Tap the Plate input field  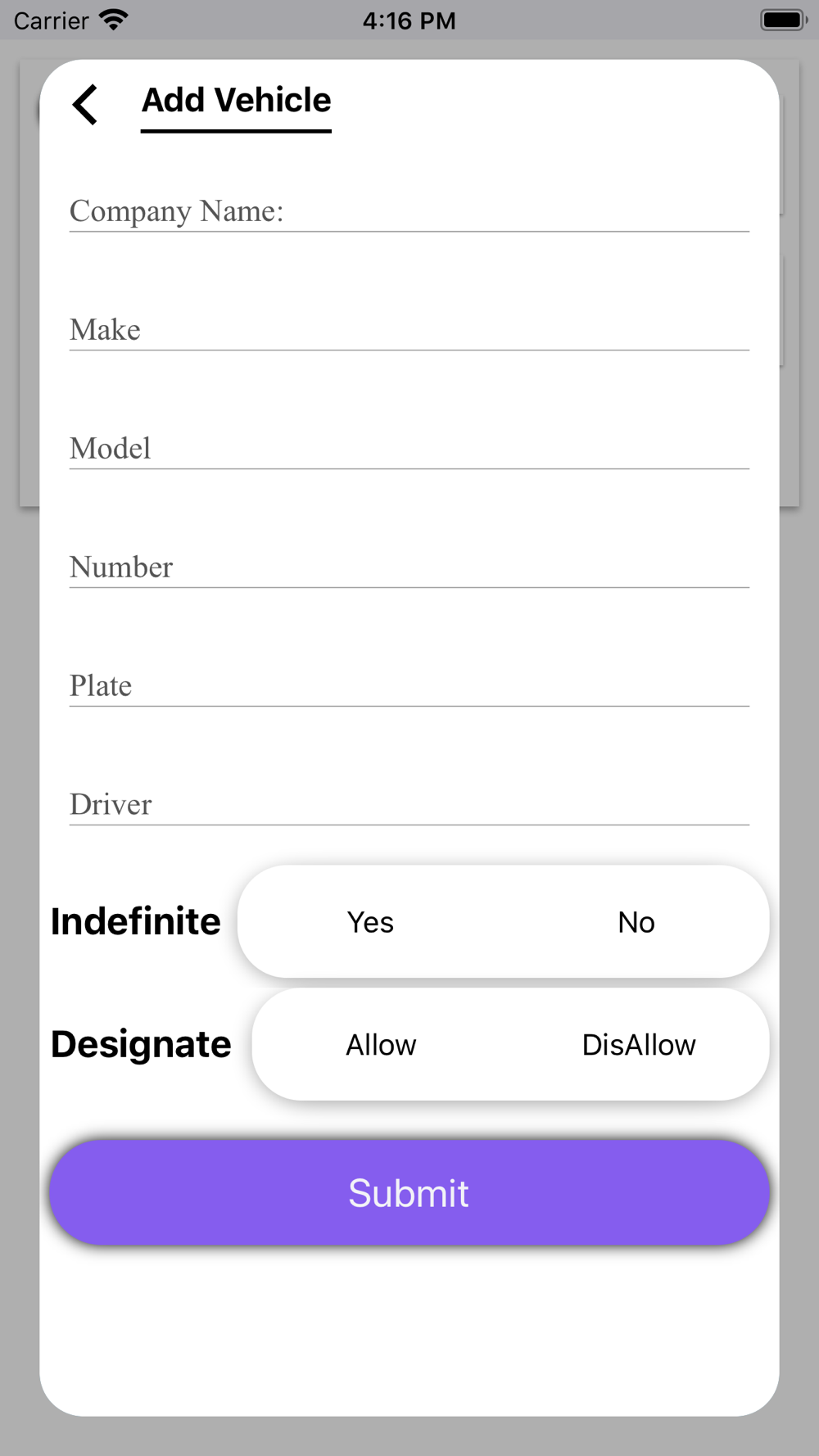click(409, 686)
